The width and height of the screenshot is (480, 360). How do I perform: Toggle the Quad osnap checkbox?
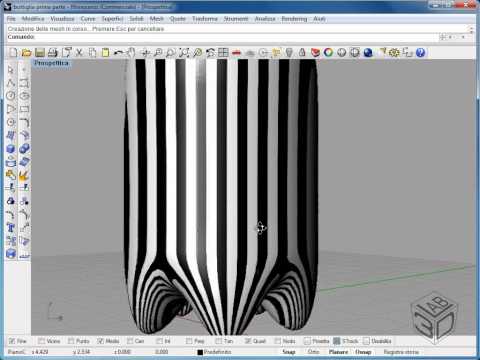click(x=248, y=341)
